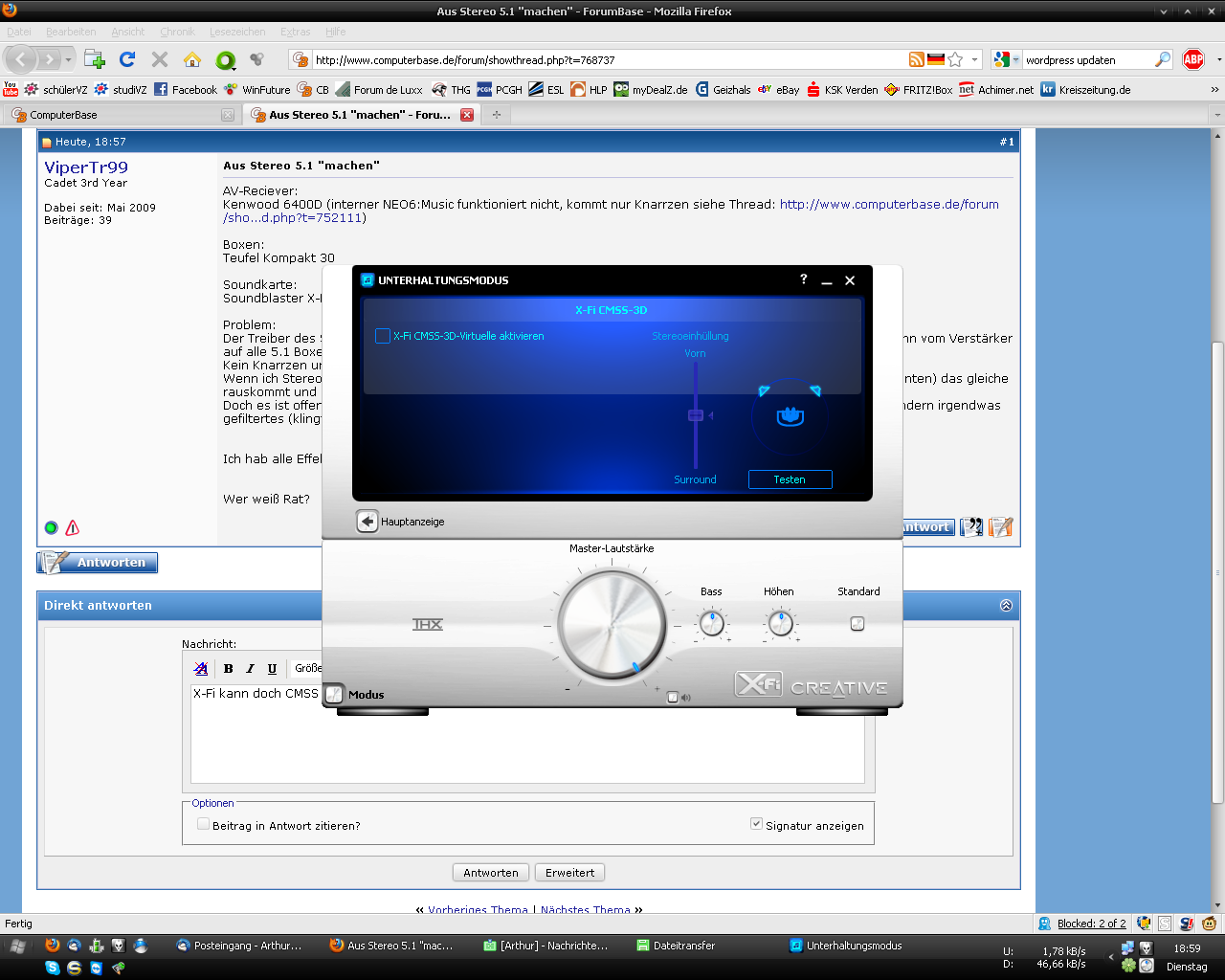Viewport: 1225px width, 980px height.
Task: Click the Stereoeinhüllung Vorn/Surround slider
Action: (x=696, y=415)
